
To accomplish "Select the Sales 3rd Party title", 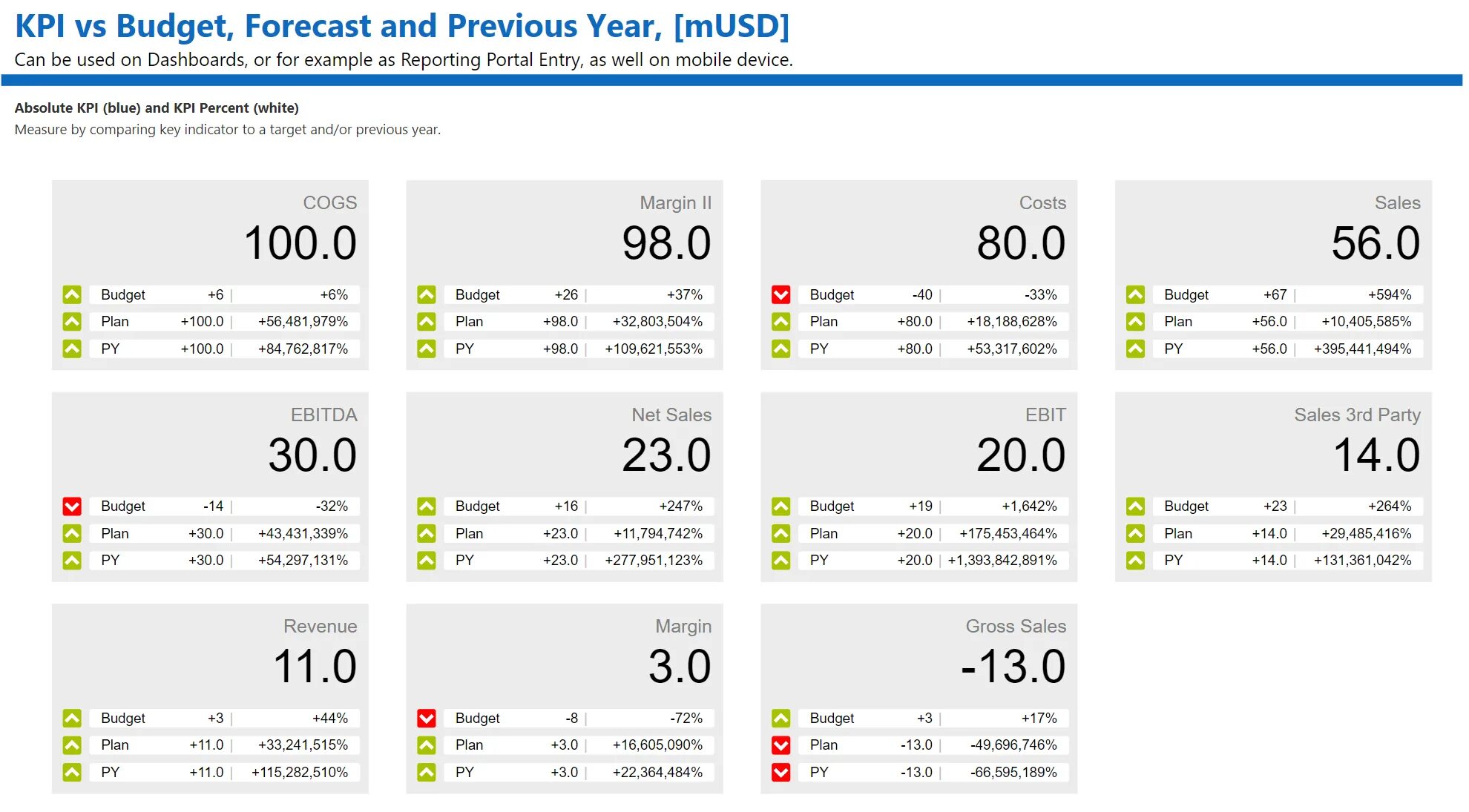I will pos(1358,415).
